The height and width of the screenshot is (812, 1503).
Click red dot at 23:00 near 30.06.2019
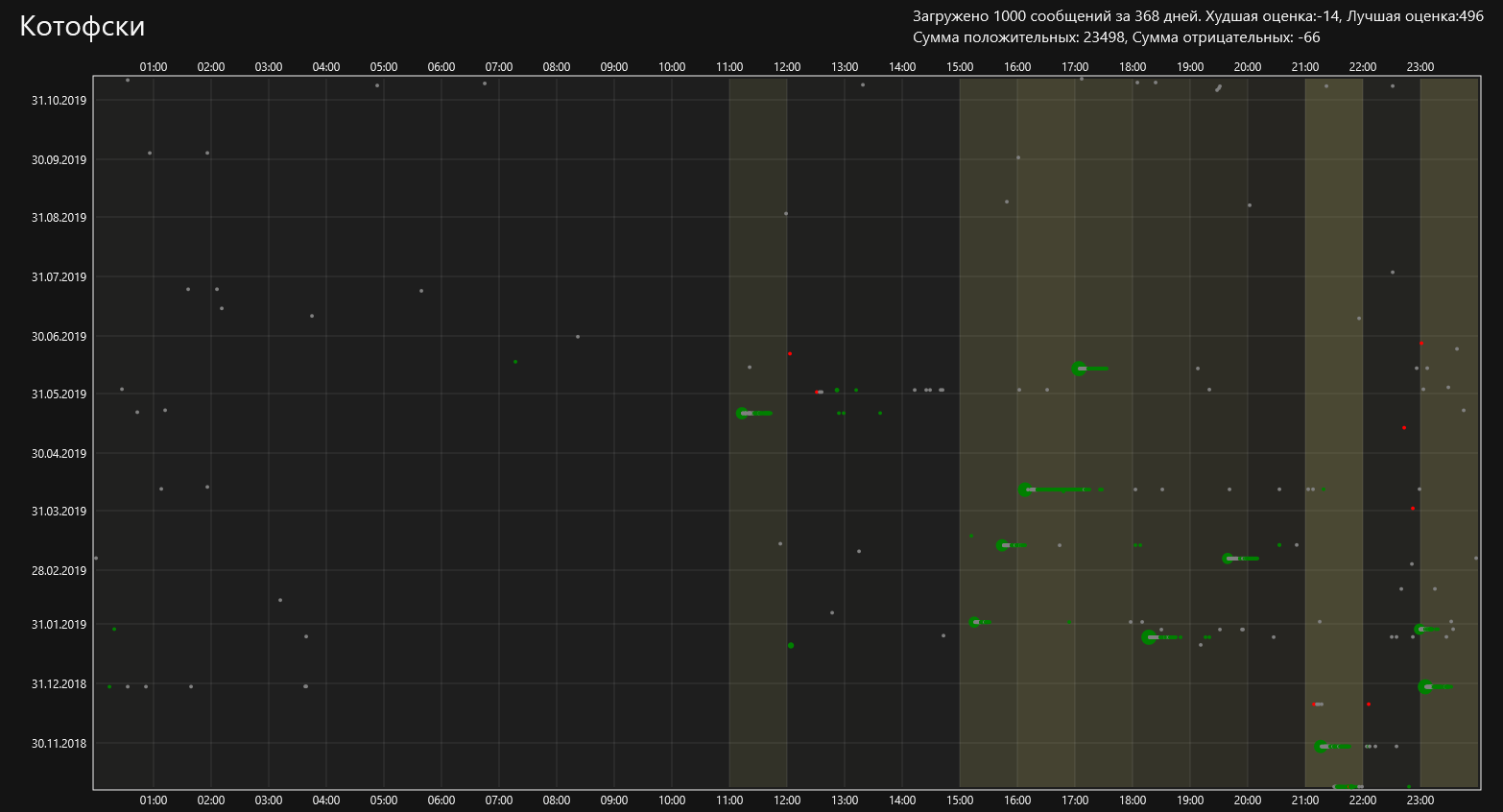(x=1421, y=343)
